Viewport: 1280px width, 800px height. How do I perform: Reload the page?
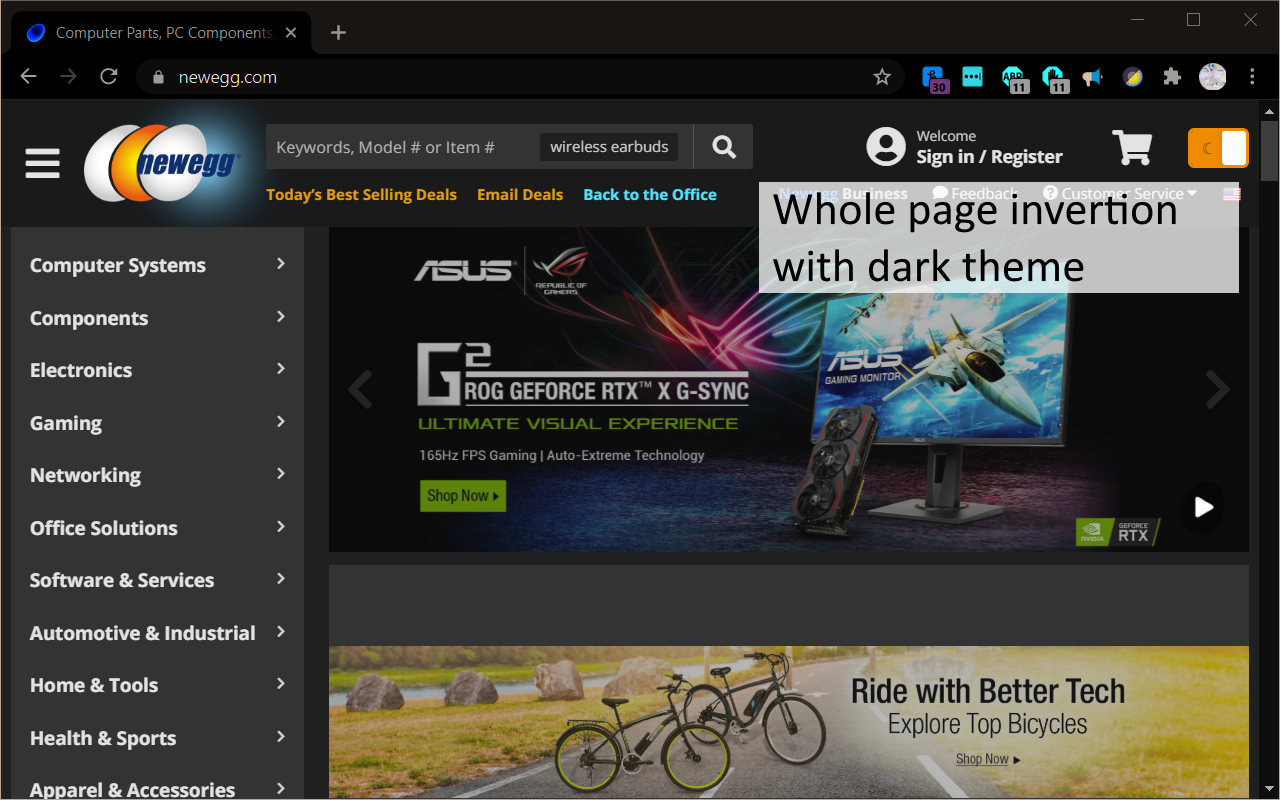pos(109,77)
